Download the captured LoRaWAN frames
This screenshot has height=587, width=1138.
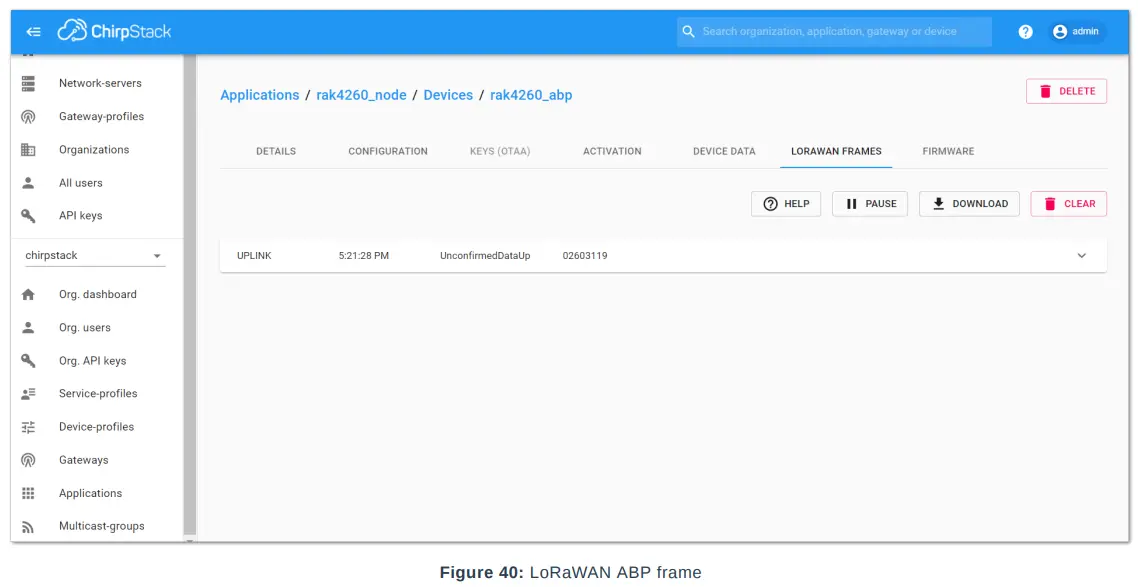point(968,203)
